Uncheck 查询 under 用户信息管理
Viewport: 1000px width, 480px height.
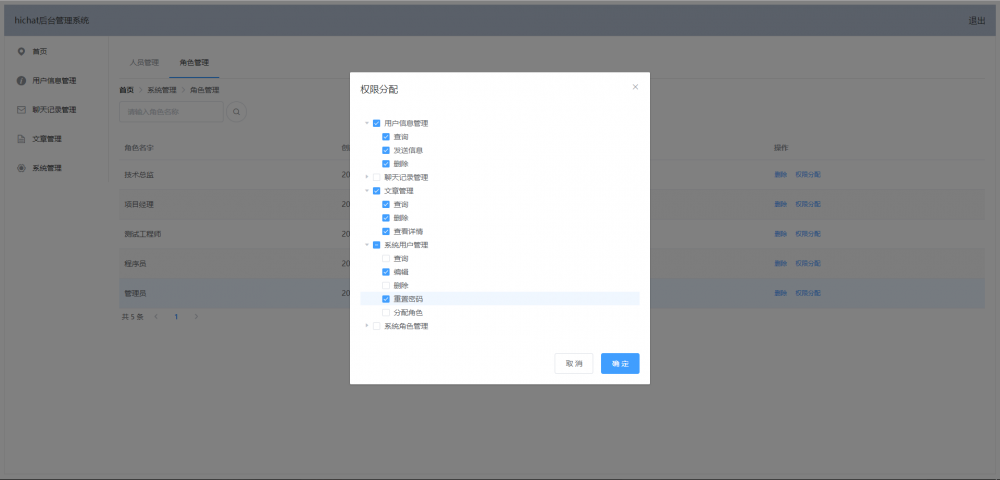[386, 137]
